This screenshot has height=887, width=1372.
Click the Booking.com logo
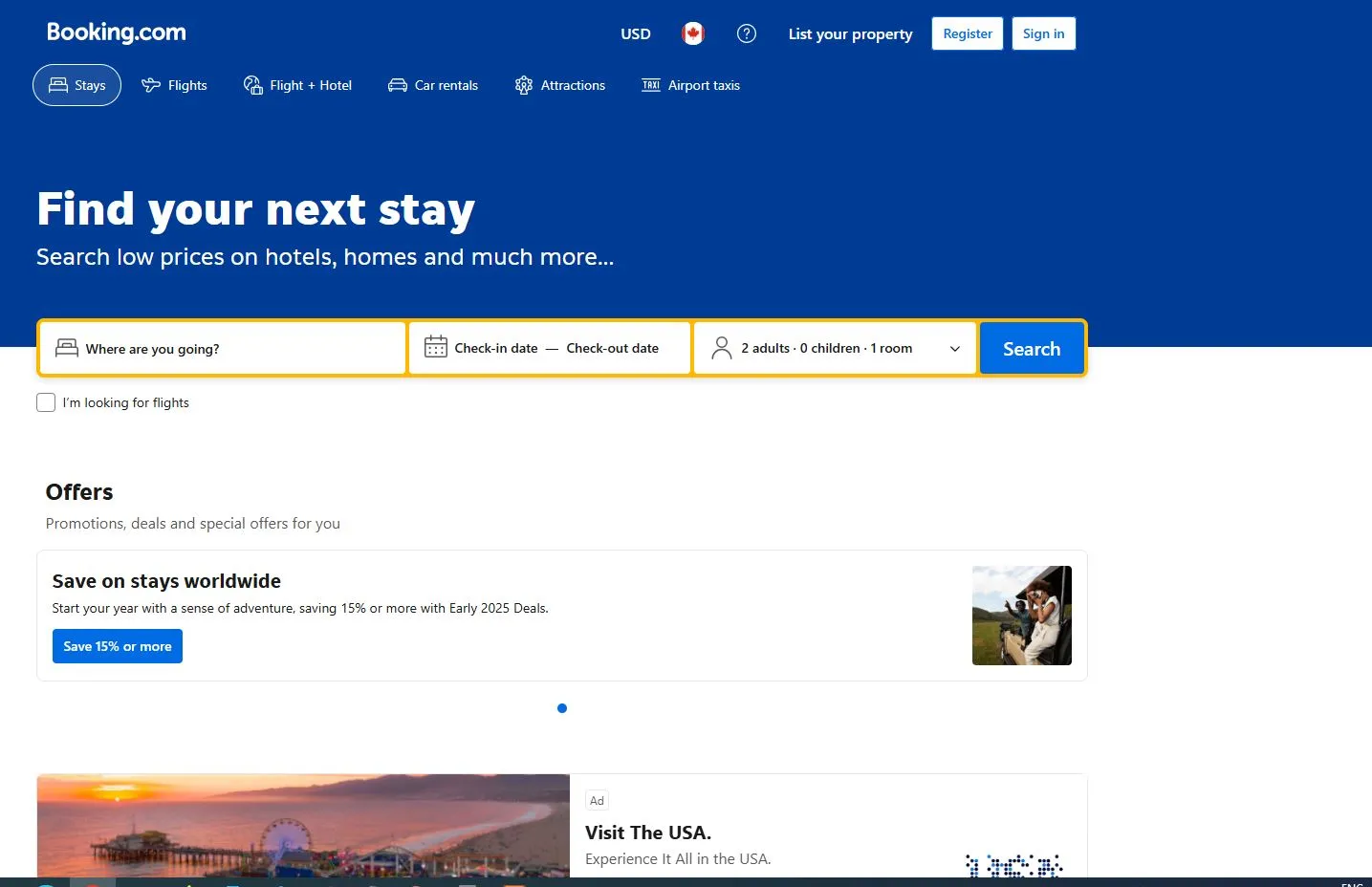point(117,32)
